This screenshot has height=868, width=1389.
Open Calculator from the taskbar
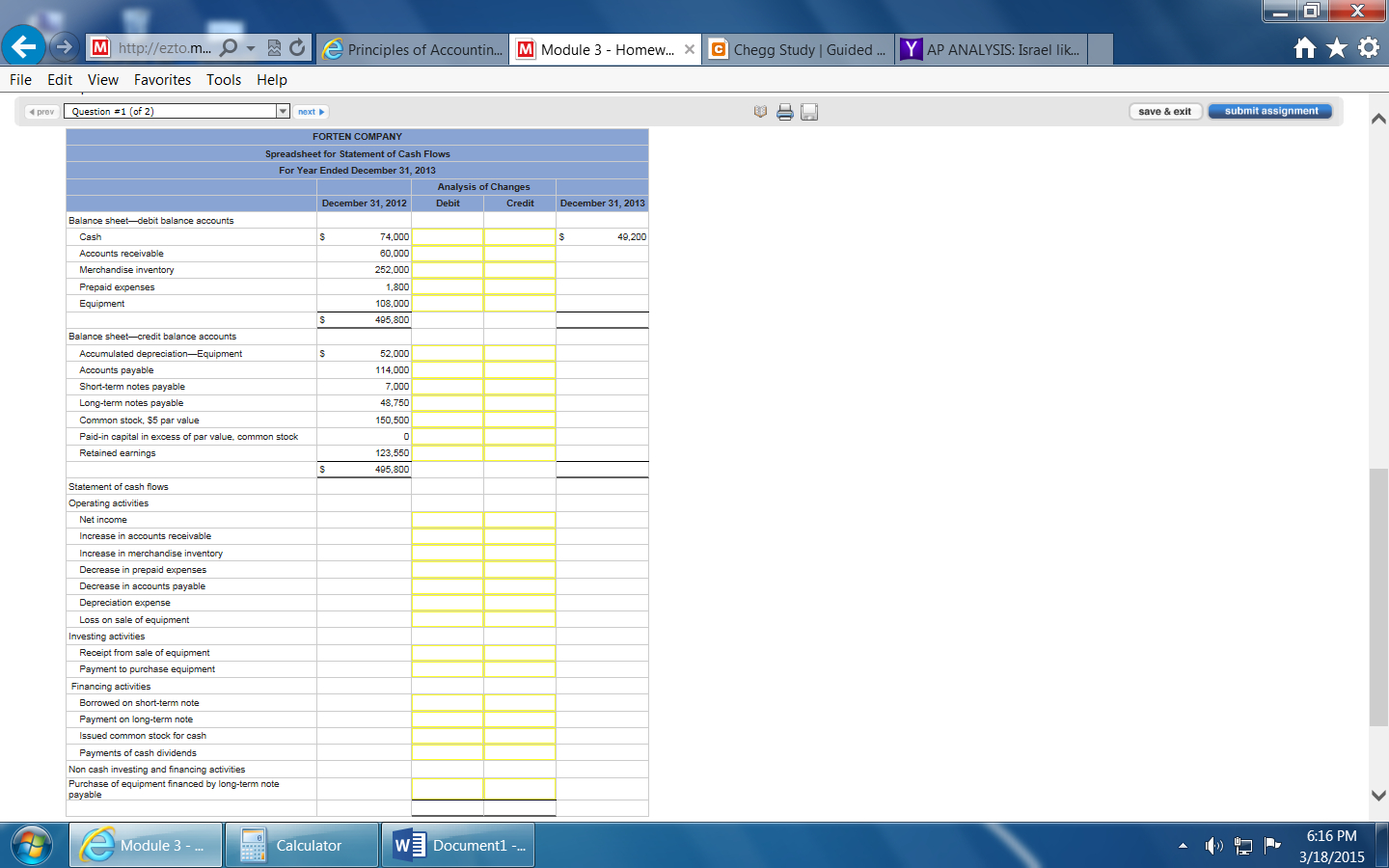pos(302,845)
